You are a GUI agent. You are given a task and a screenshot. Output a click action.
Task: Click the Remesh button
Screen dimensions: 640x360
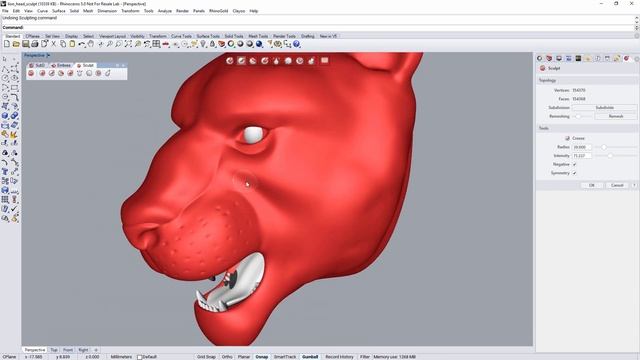click(616, 116)
